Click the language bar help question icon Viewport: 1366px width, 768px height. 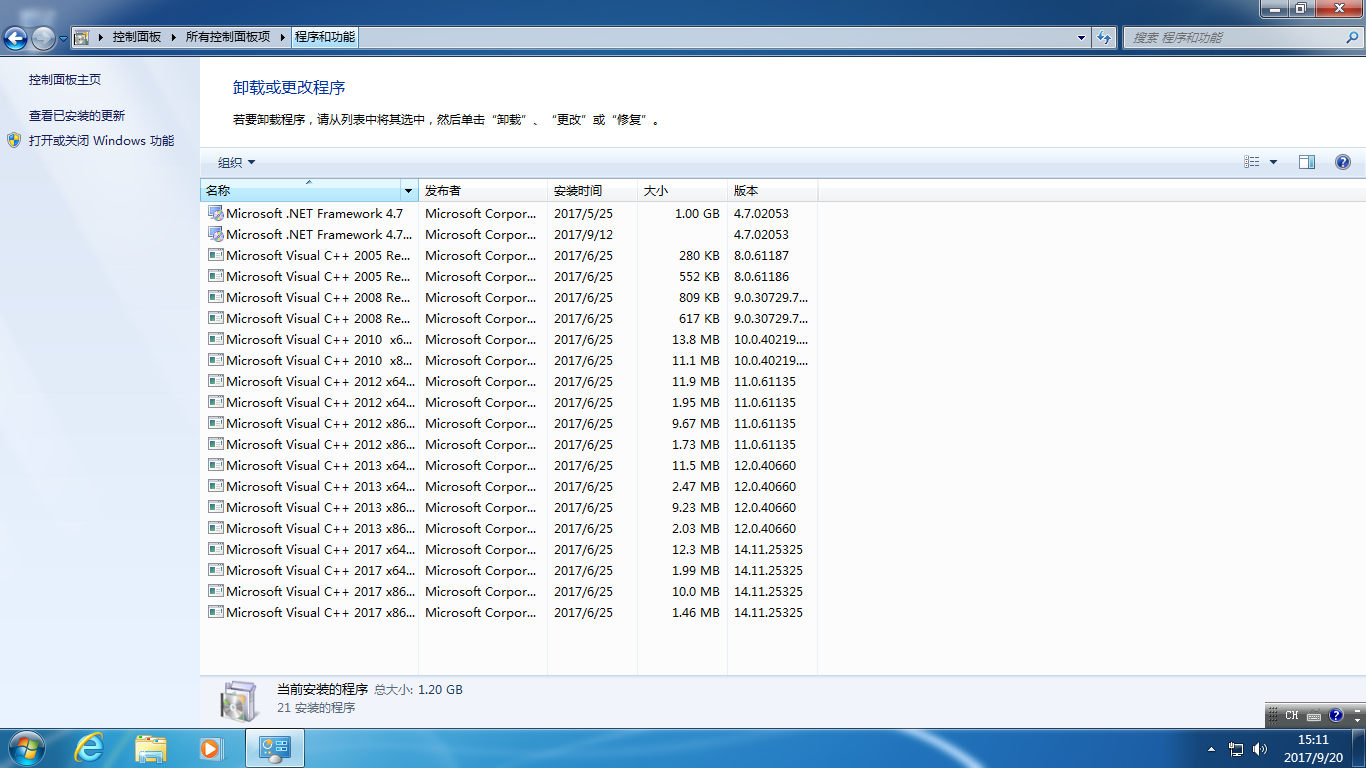tap(1336, 716)
